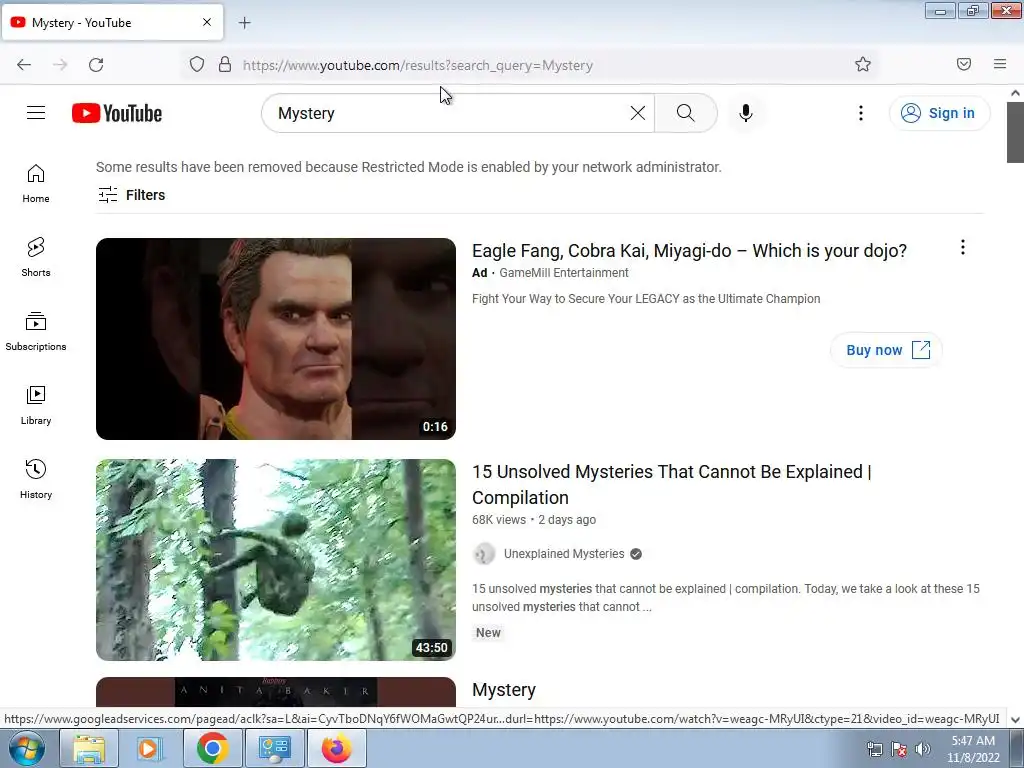Play the 15 Unsolved Mysteries thumbnail
Image resolution: width=1024 pixels, height=768 pixels.
[x=276, y=560]
